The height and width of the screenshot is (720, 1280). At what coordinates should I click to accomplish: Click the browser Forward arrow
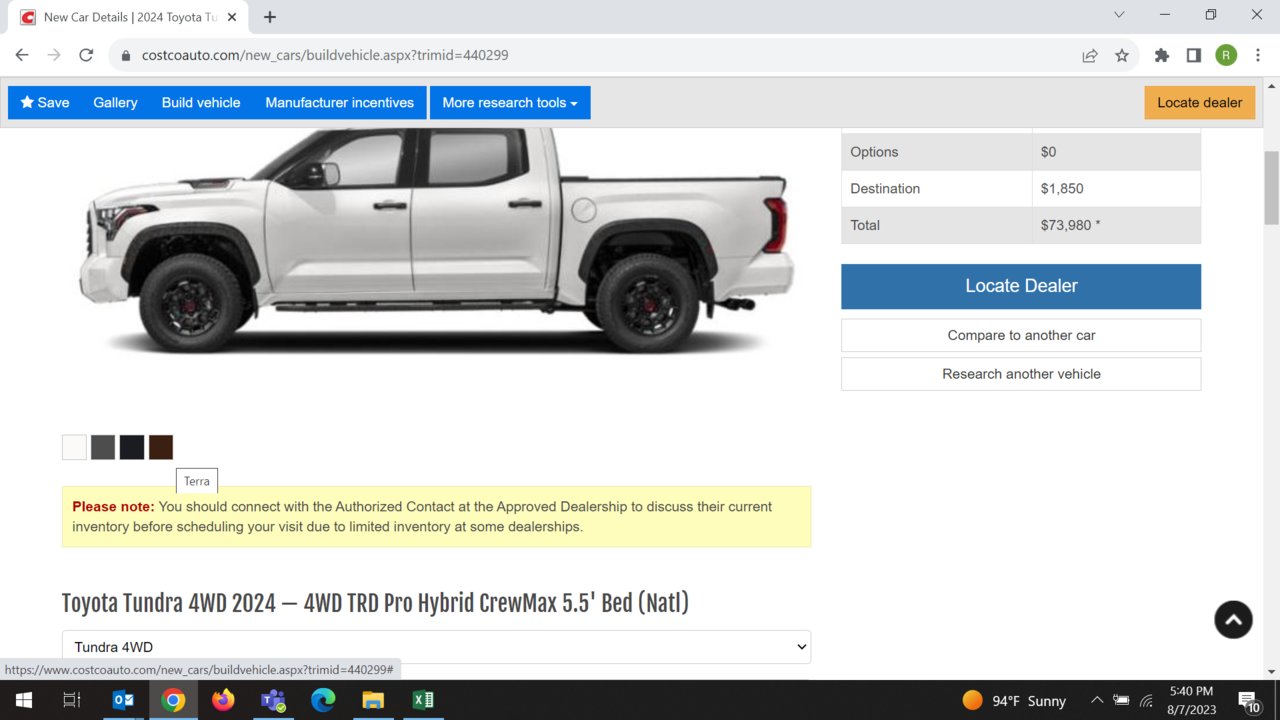[54, 55]
